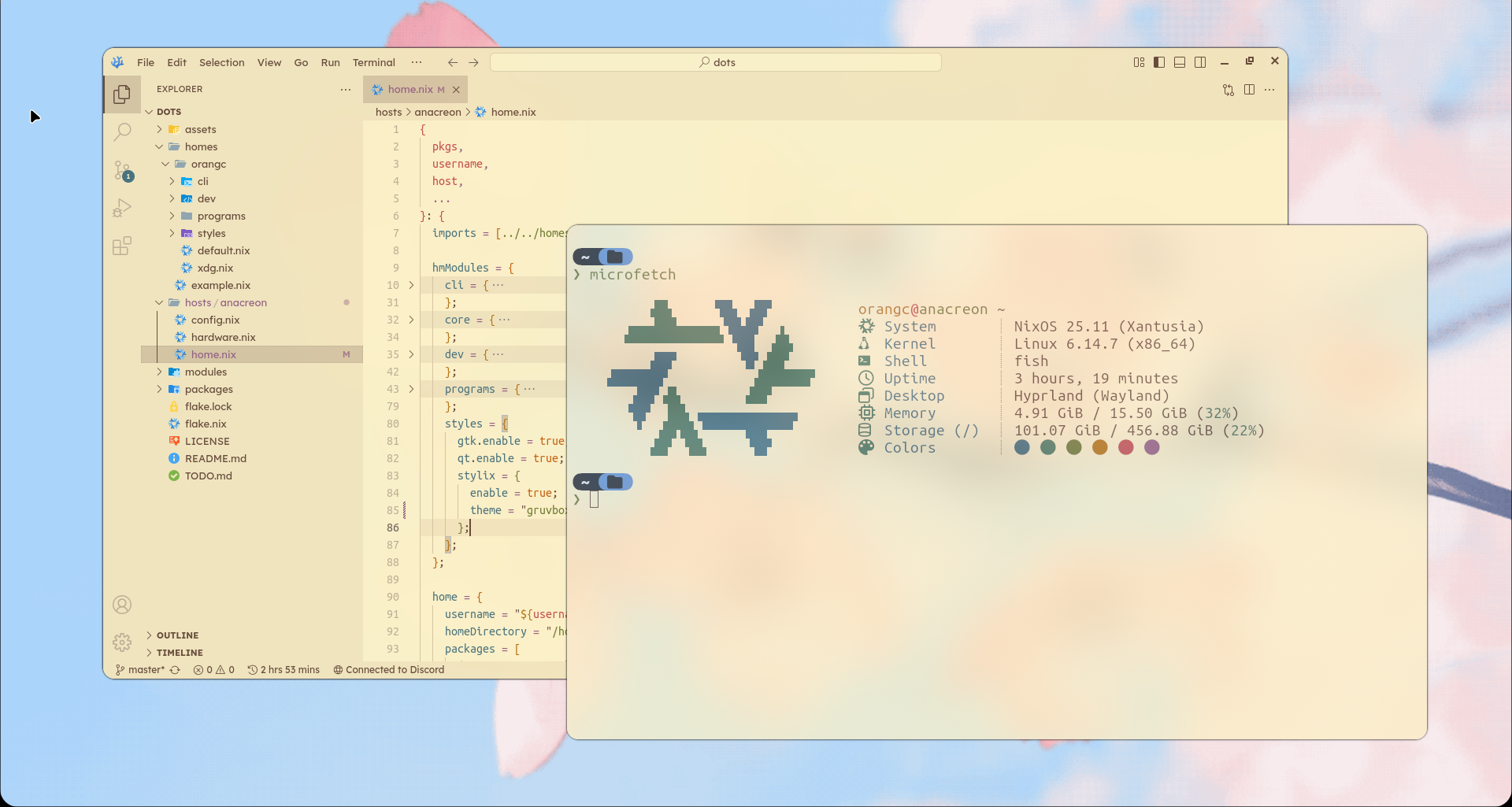Open Explorer Views and More Actions ellipsis
The height and width of the screenshot is (807, 1512).
[346, 90]
